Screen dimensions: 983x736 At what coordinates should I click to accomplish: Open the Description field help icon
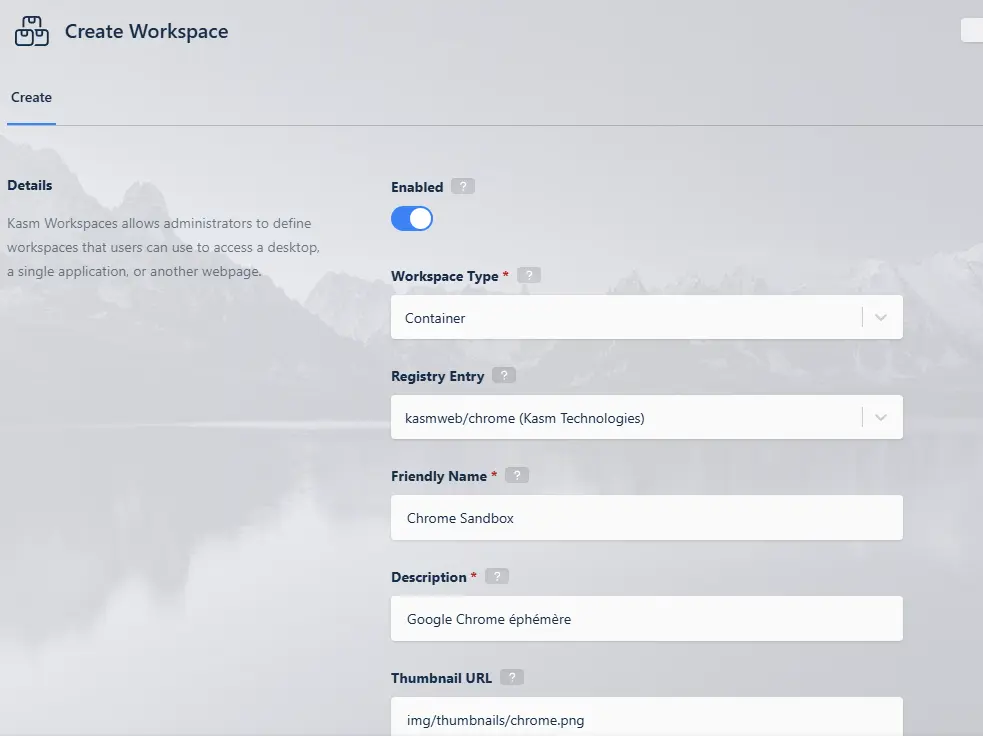(x=497, y=577)
